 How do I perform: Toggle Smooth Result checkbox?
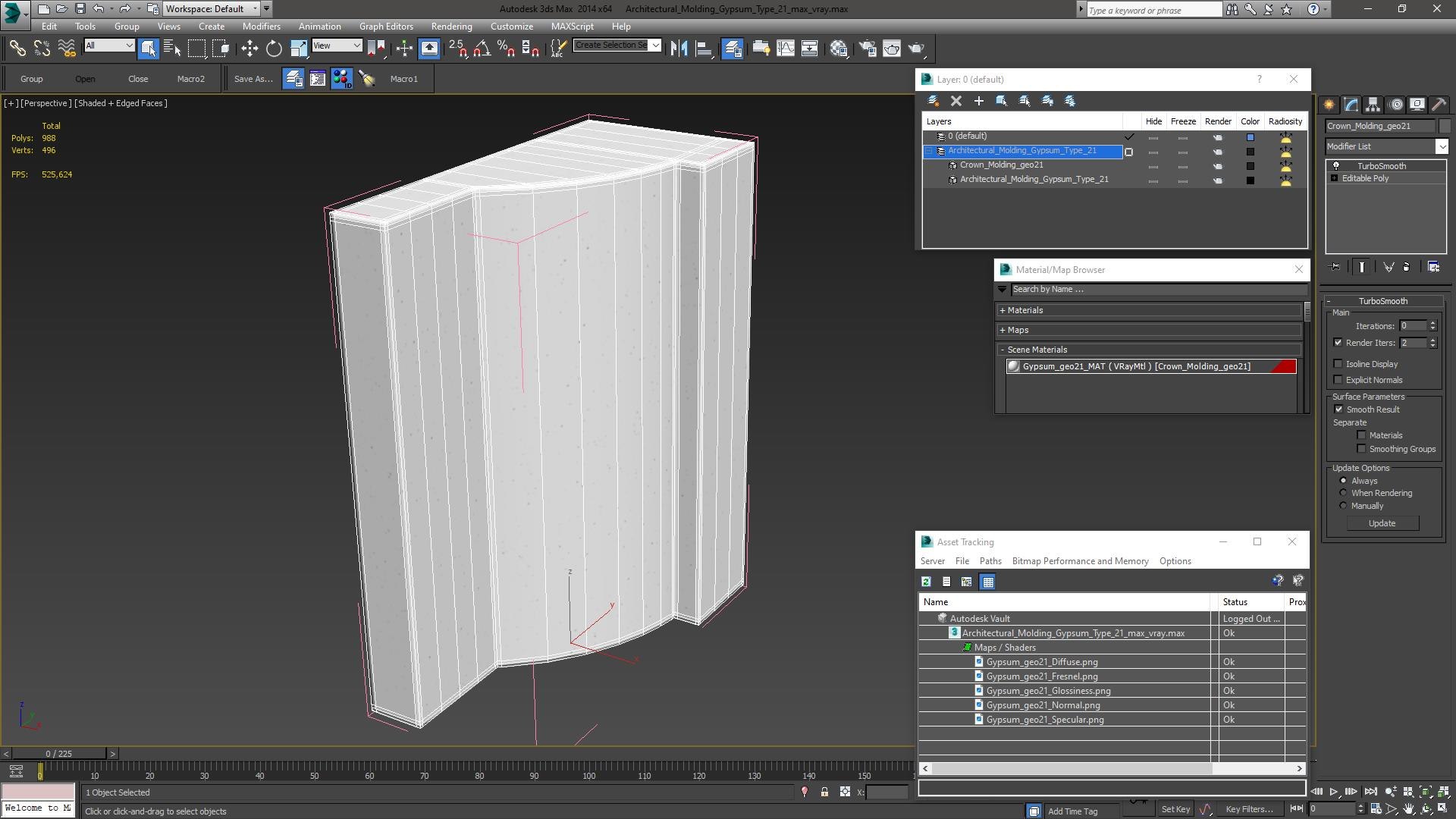[x=1338, y=409]
